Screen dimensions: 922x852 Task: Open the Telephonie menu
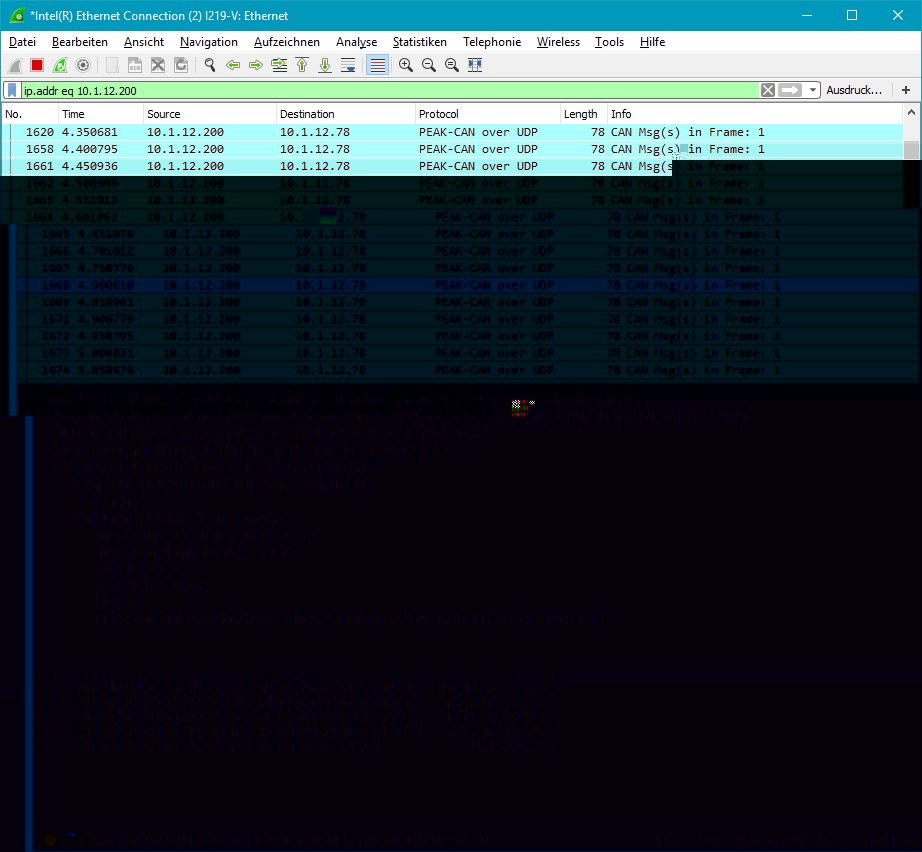pos(492,42)
